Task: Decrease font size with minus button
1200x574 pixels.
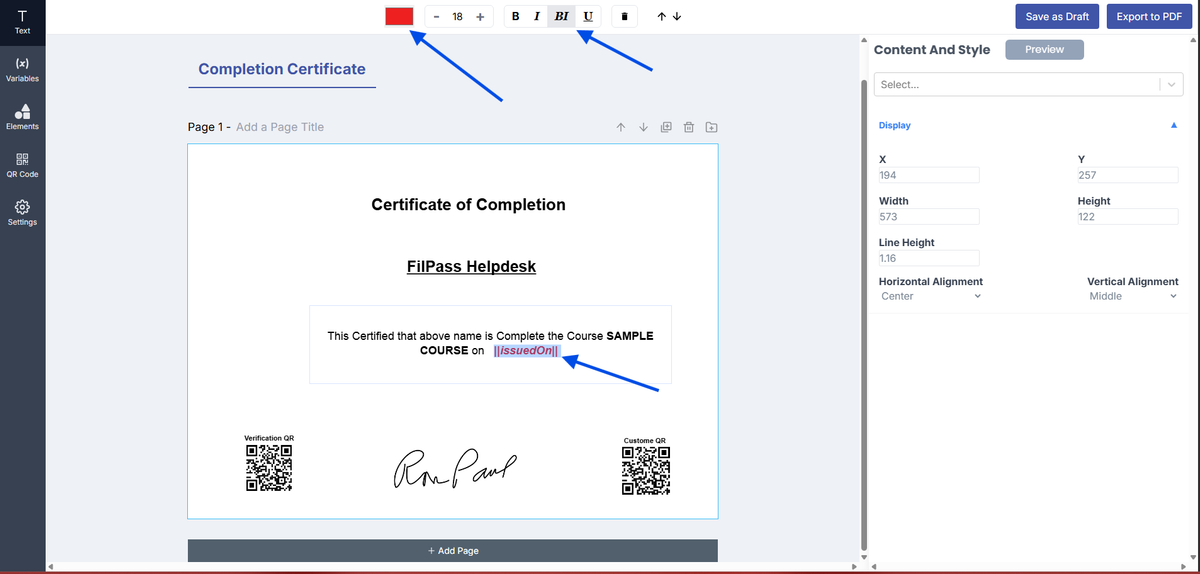Action: (x=437, y=17)
